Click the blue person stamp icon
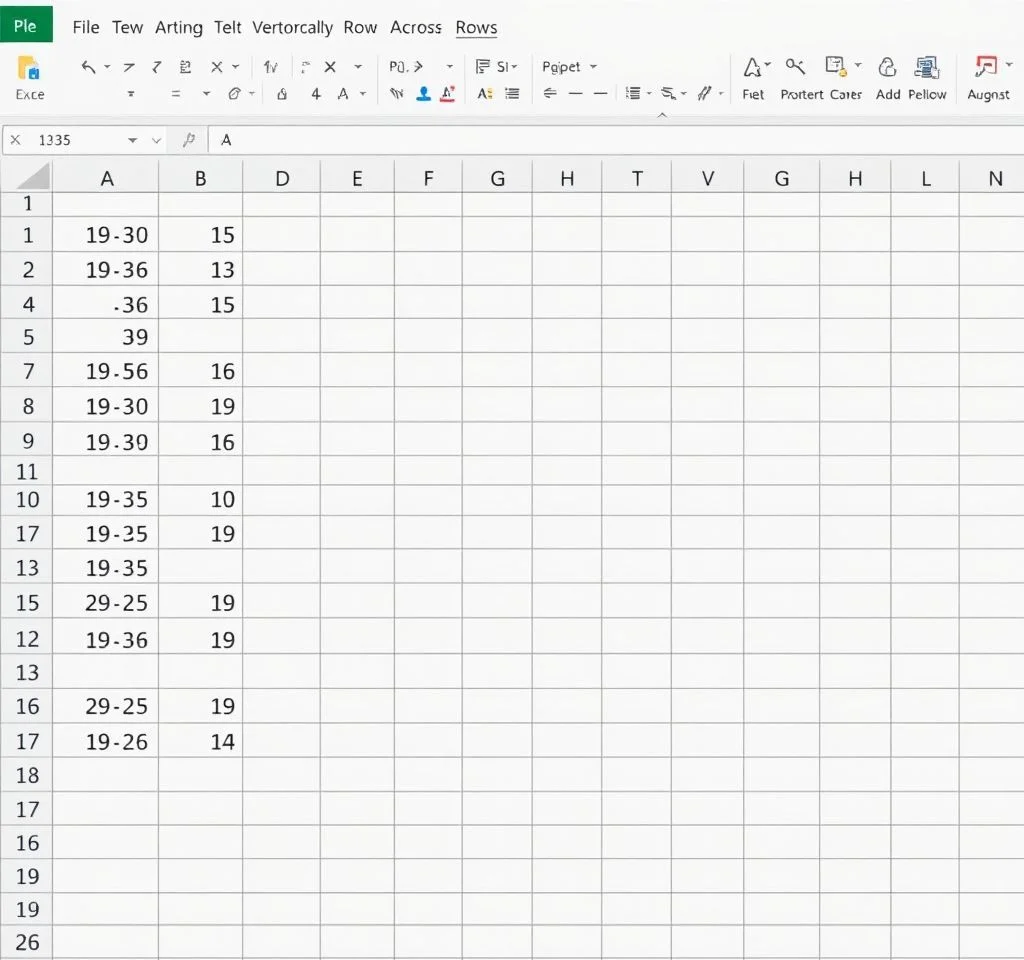1024x960 pixels. click(x=423, y=93)
